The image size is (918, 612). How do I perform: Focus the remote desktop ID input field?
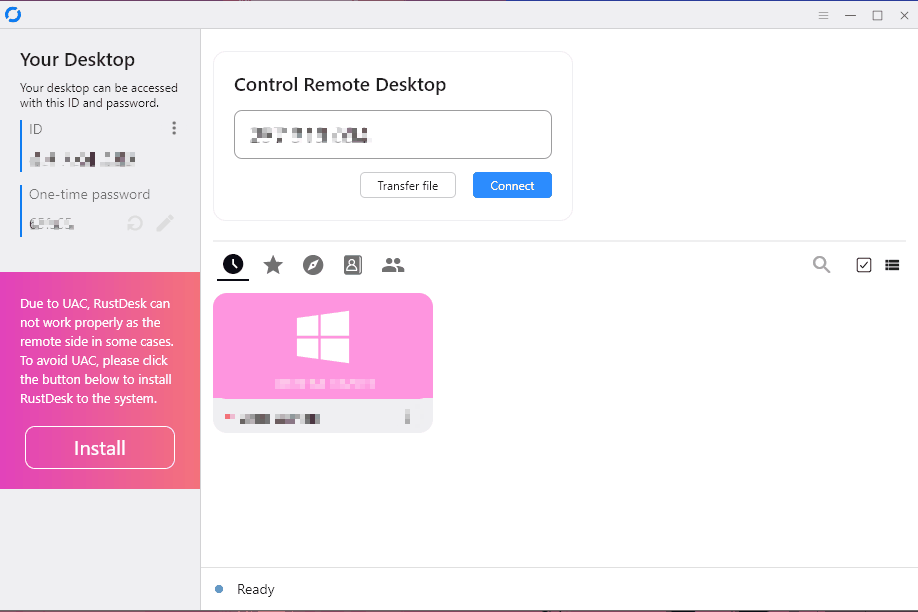coord(393,134)
